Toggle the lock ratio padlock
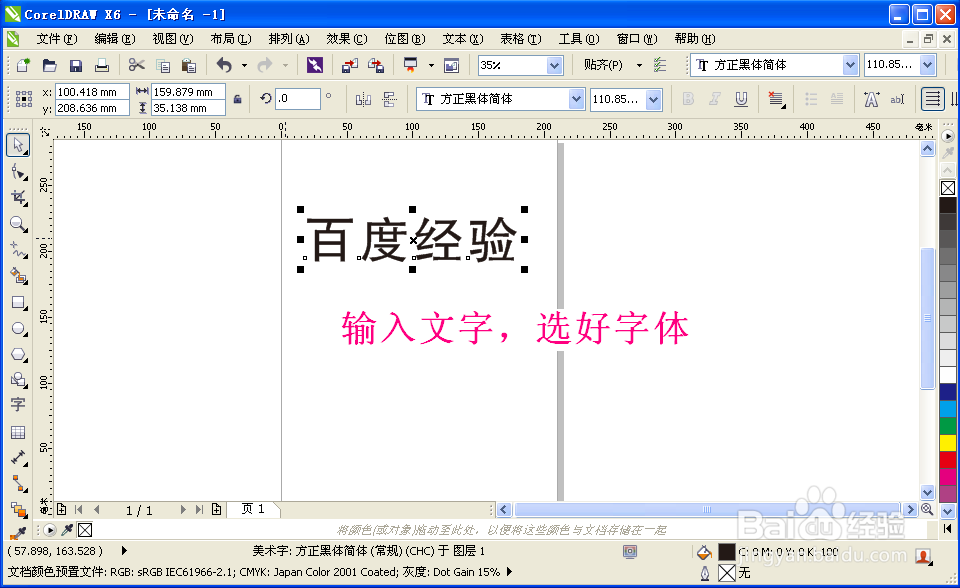 (x=238, y=99)
